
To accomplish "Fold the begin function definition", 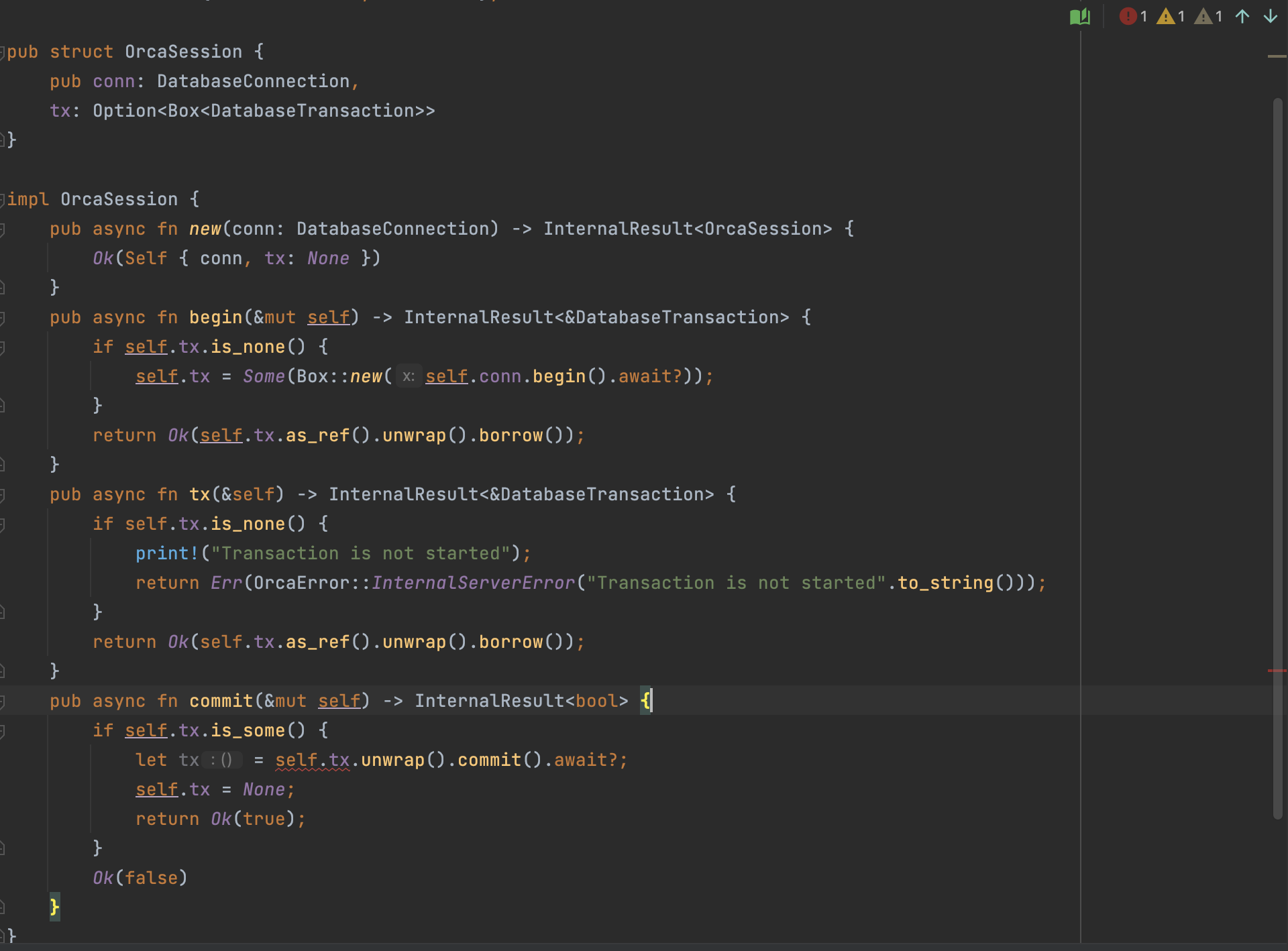I will point(3,318).
